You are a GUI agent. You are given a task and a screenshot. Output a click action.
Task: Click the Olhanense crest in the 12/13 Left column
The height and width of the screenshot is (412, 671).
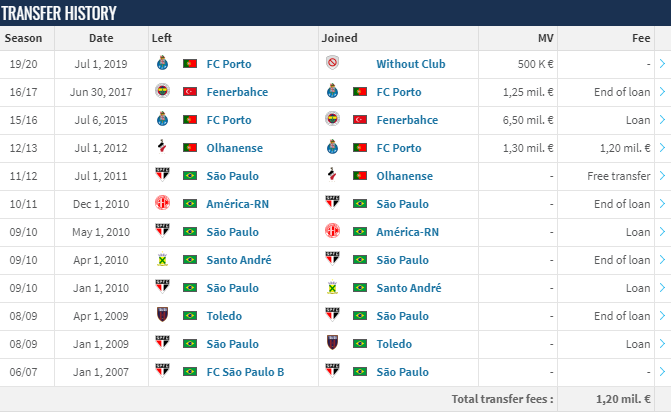coord(162,147)
